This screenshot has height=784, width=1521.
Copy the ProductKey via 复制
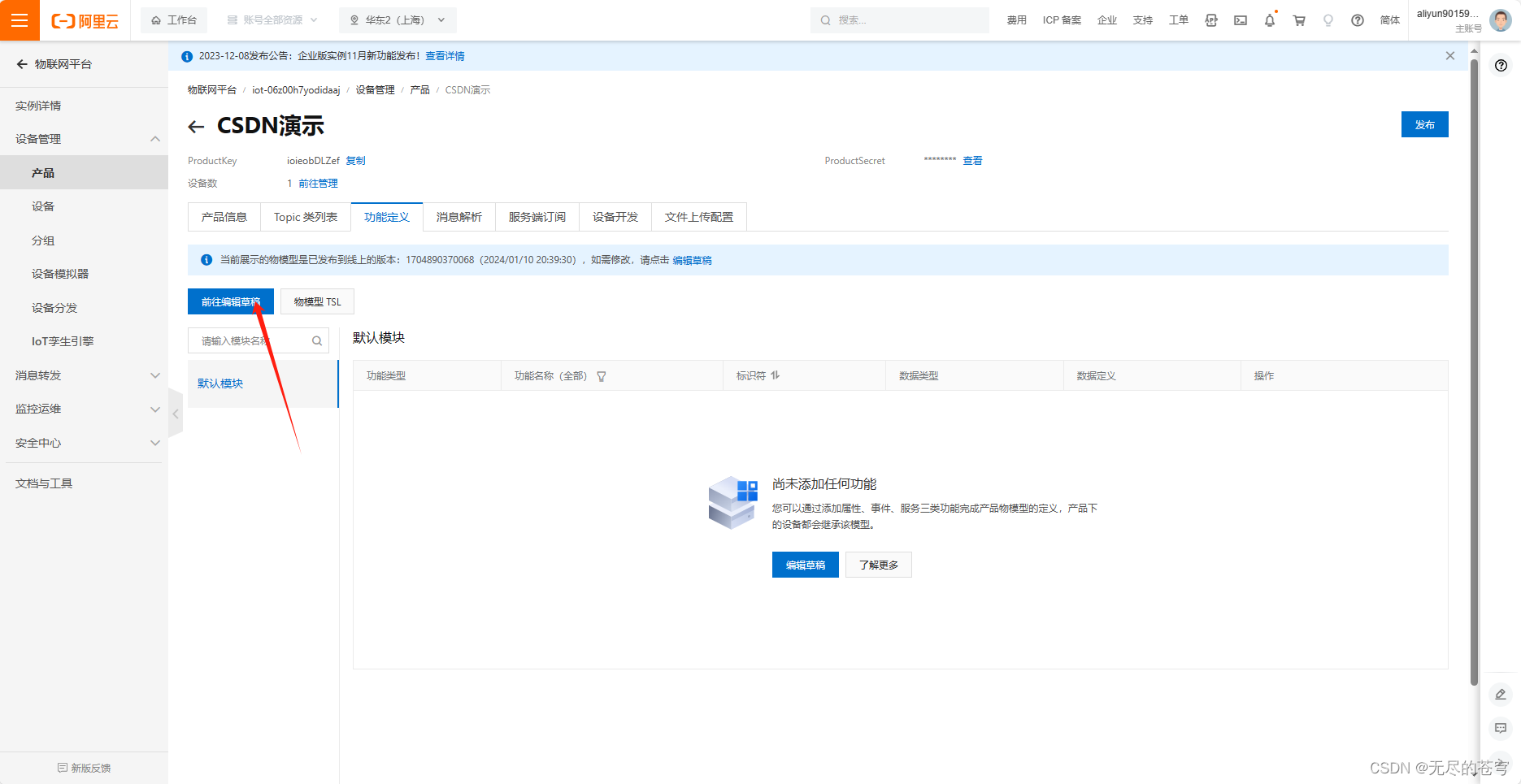[x=356, y=161]
